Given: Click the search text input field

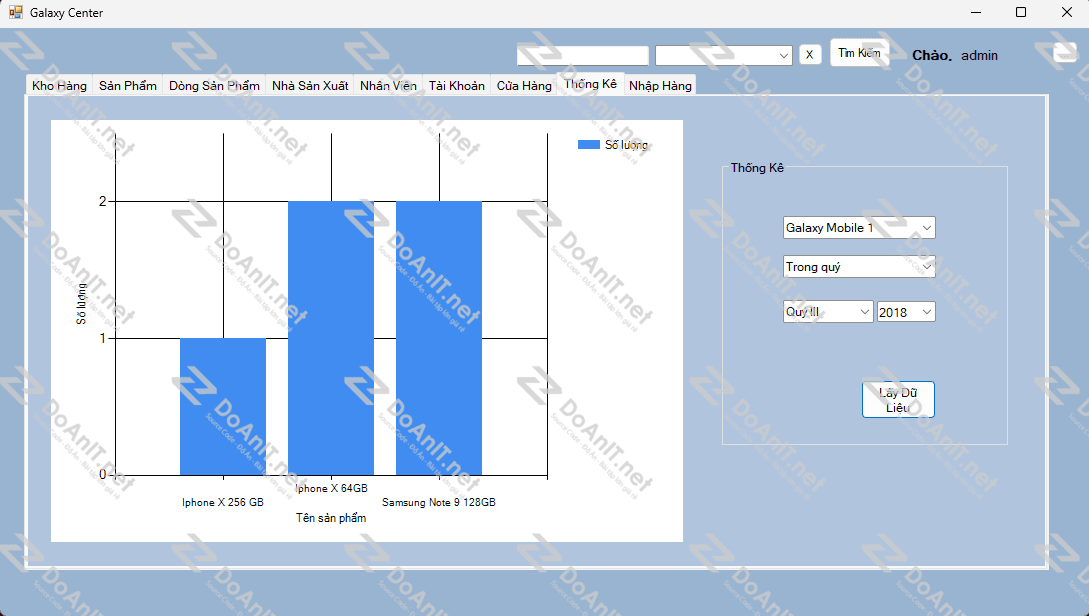Looking at the screenshot, I should (x=583, y=56).
